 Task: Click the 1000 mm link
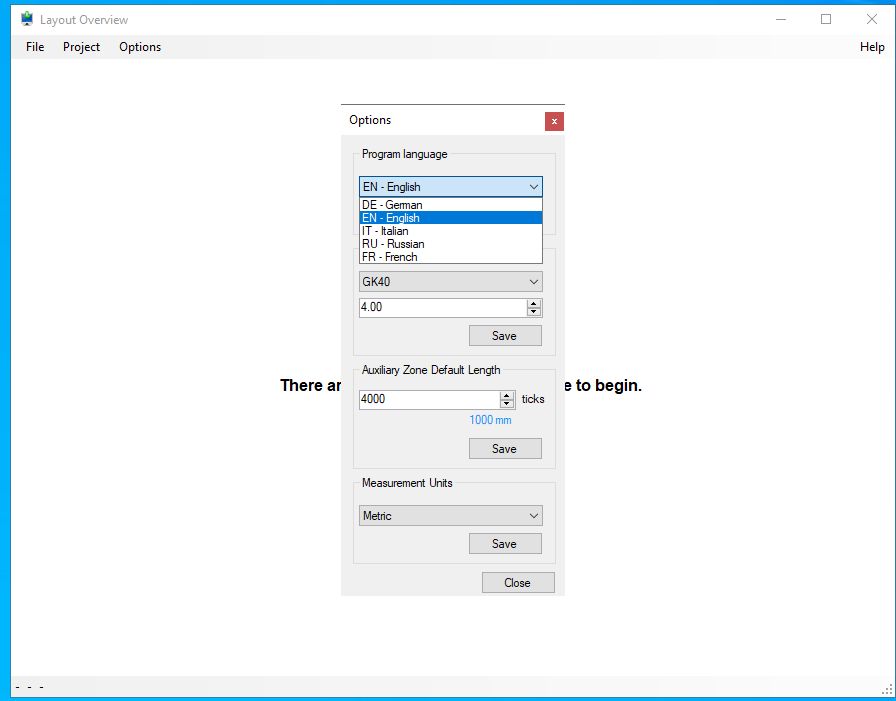[490, 420]
